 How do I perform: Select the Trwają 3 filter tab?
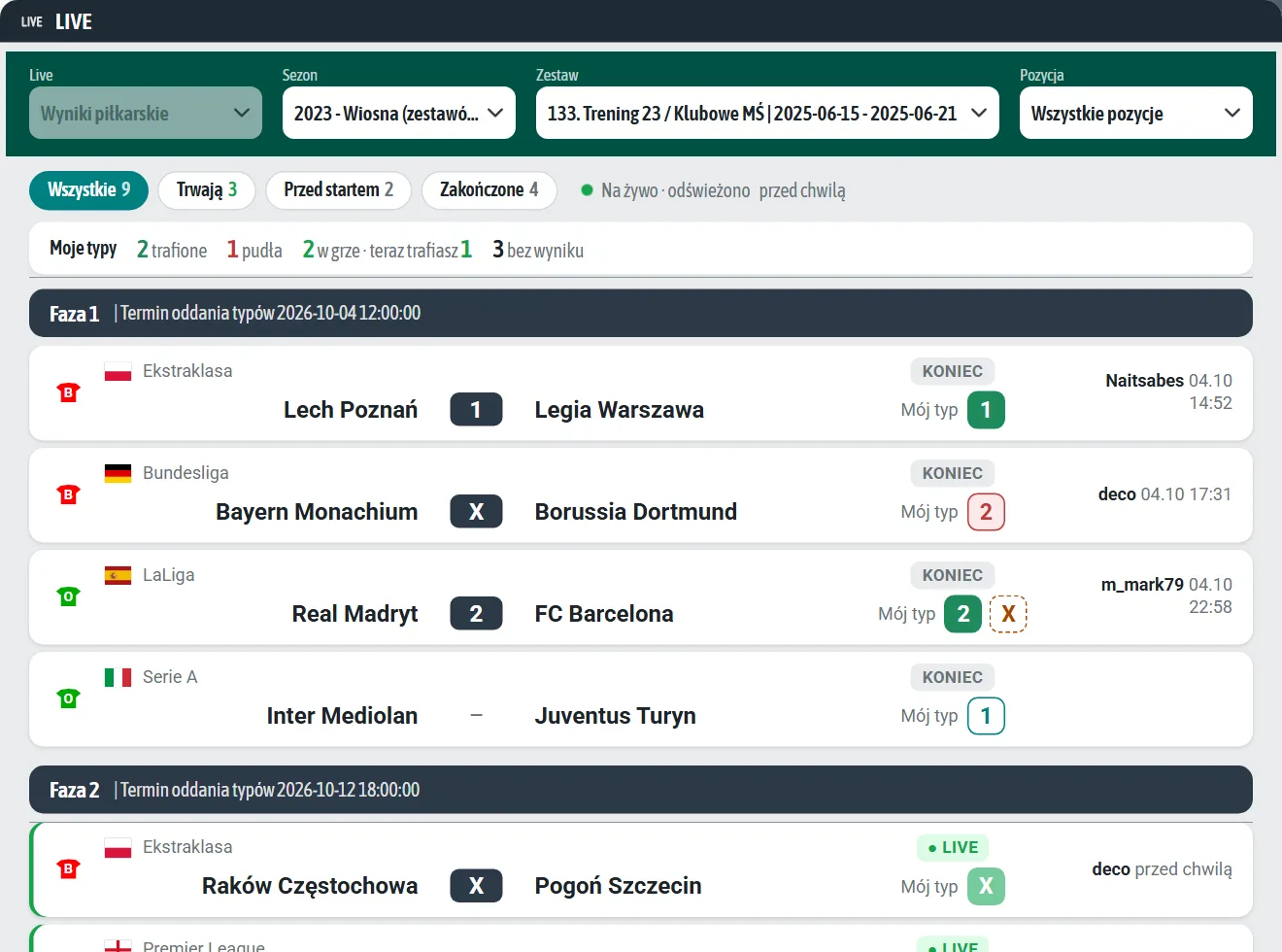pos(207,190)
